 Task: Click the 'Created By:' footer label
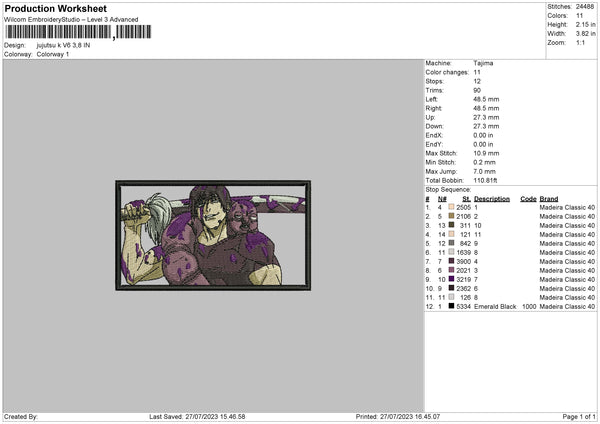click(21, 416)
